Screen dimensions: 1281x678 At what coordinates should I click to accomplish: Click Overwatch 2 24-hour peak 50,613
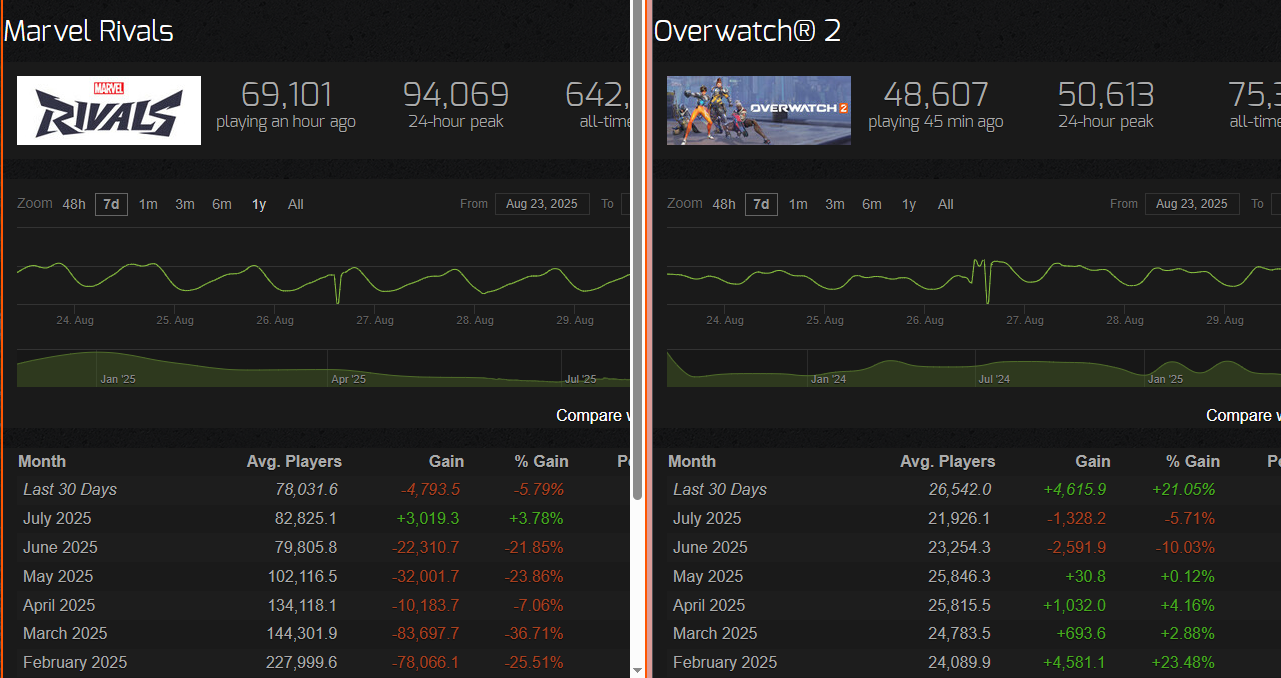click(1106, 95)
